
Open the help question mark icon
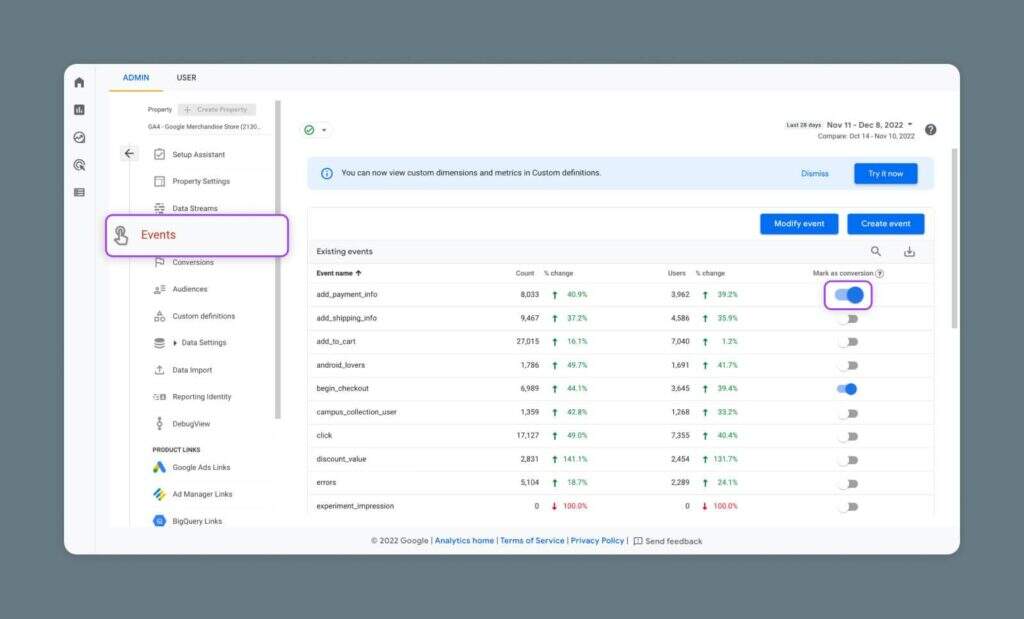pos(931,130)
